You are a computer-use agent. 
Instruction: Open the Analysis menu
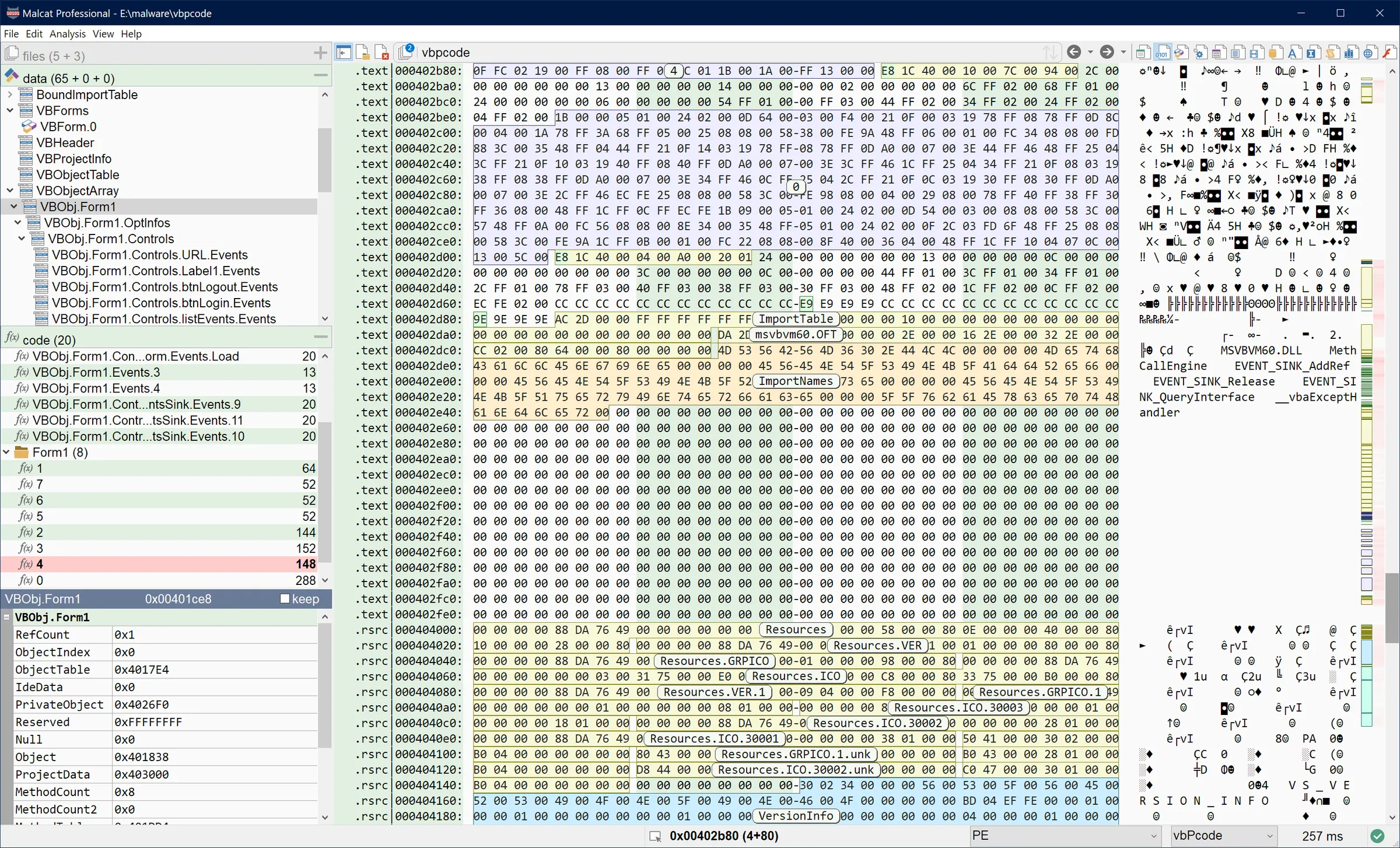click(x=67, y=34)
